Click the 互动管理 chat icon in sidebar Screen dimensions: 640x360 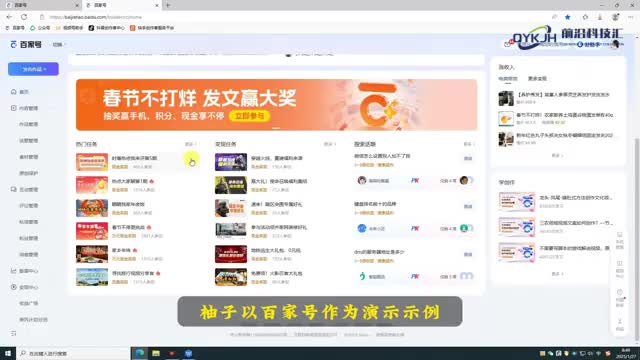tap(13, 189)
